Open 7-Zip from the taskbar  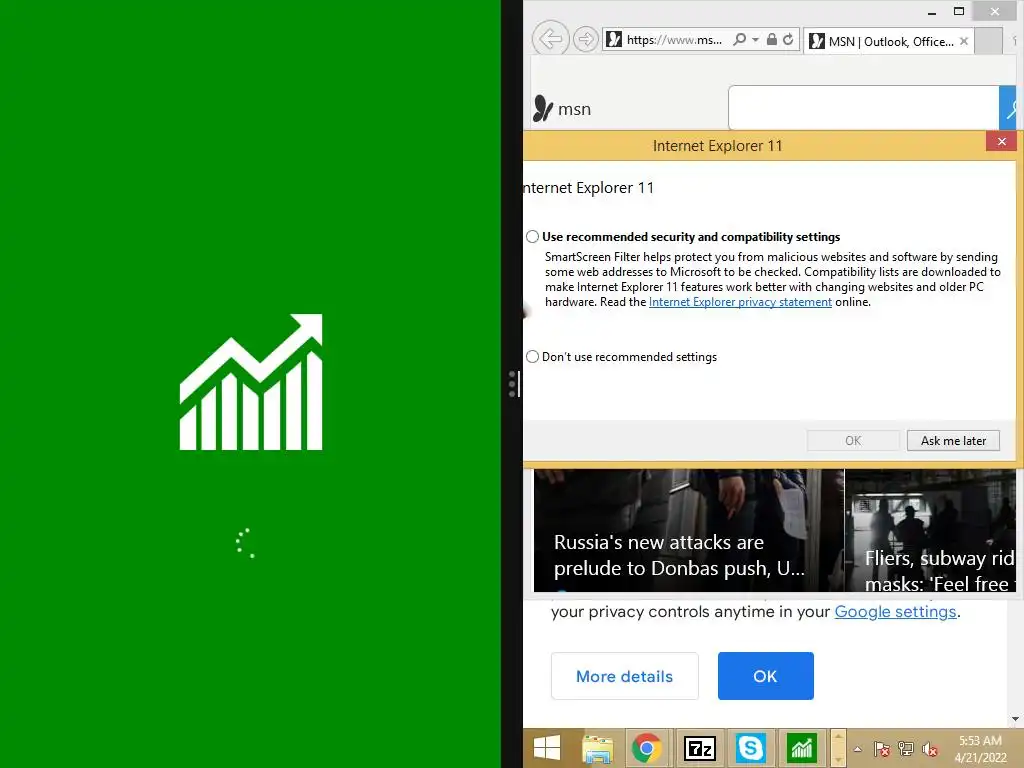[x=699, y=748]
